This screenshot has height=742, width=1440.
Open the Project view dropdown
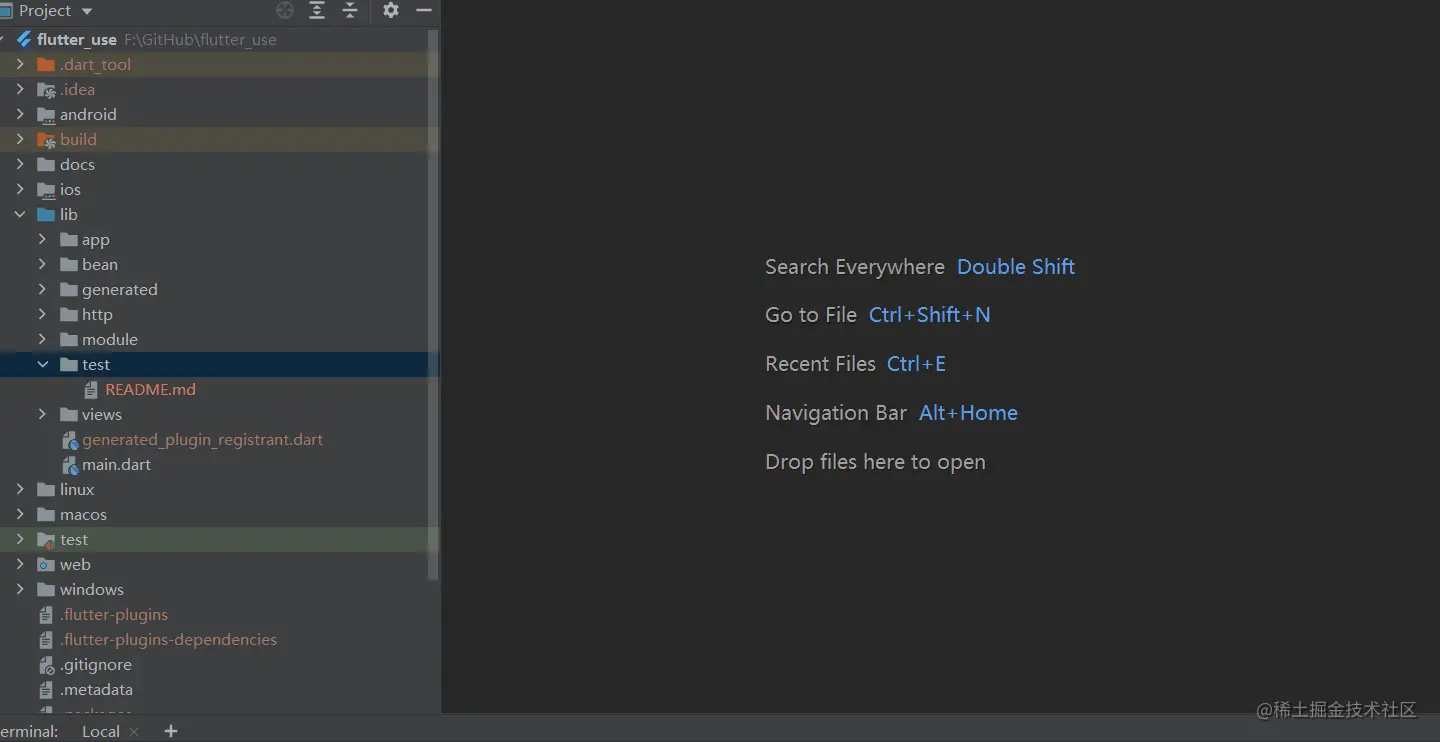(87, 11)
